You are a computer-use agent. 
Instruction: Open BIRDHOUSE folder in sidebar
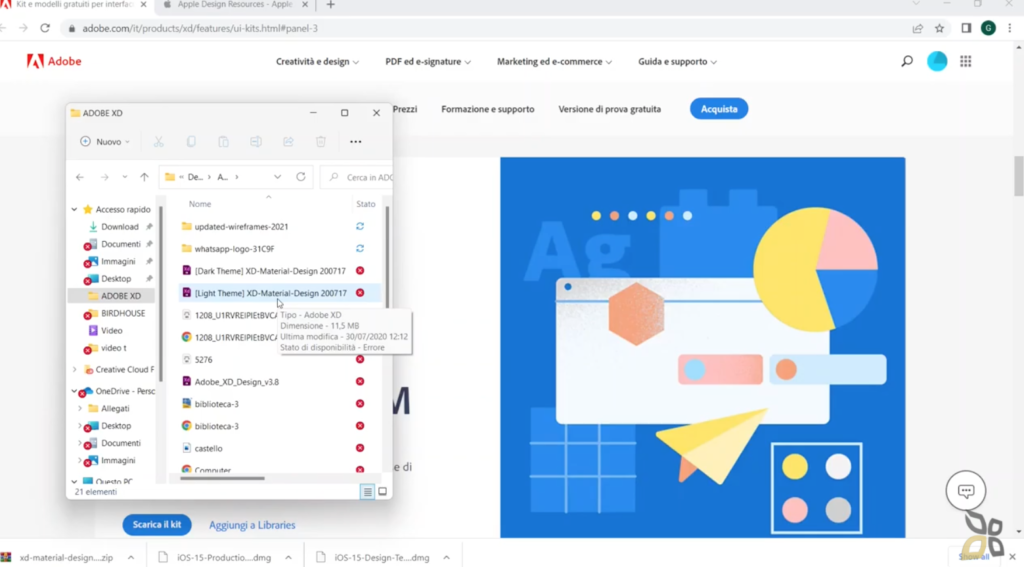[123, 314]
